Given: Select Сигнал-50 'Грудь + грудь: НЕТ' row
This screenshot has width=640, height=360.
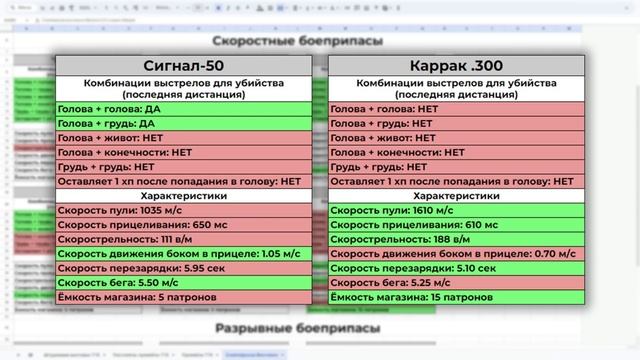Looking at the screenshot, I should pyautogui.click(x=184, y=167).
